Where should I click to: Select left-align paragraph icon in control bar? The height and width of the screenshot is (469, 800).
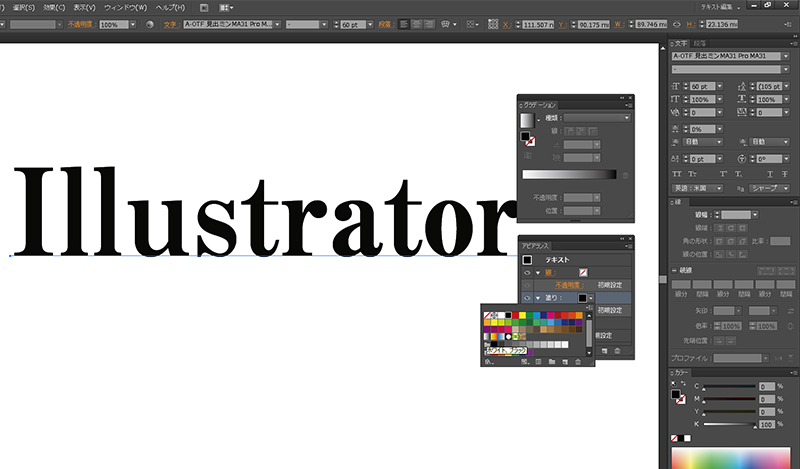404,24
